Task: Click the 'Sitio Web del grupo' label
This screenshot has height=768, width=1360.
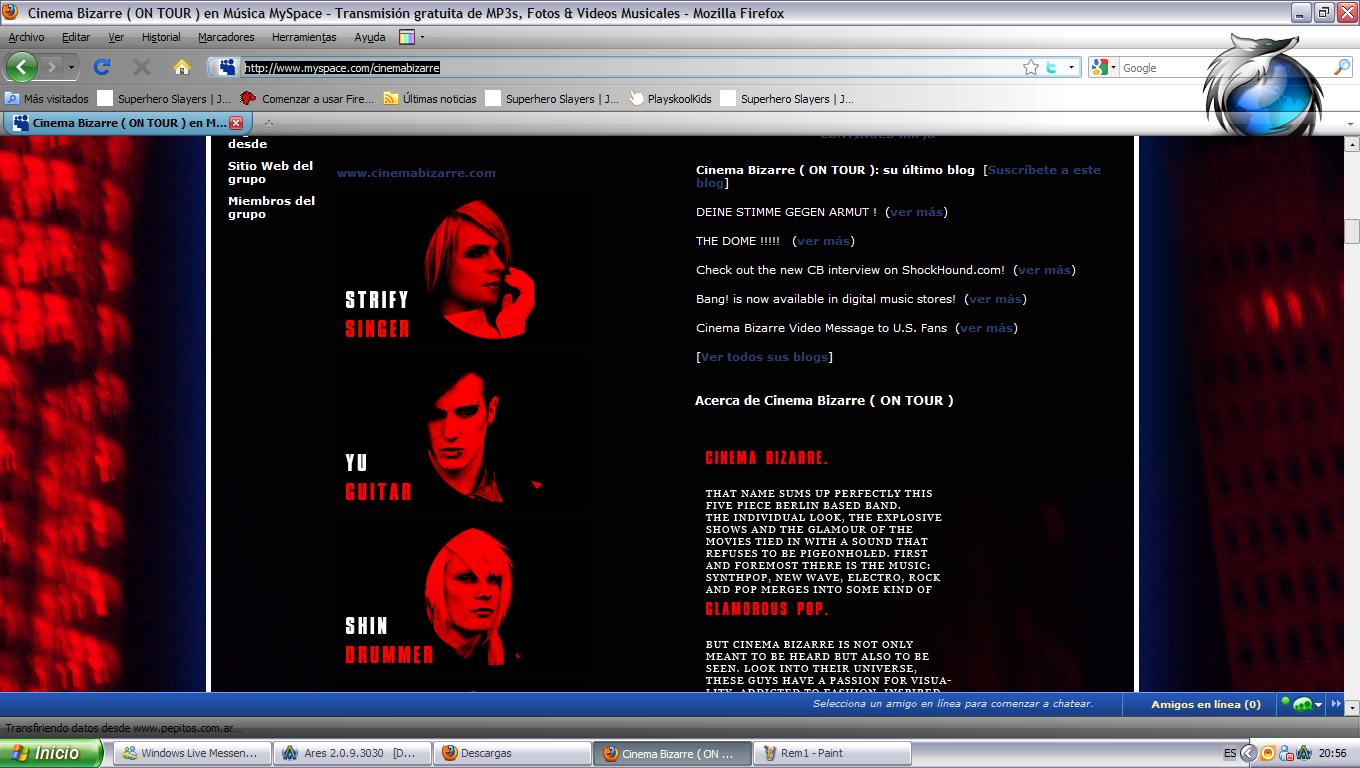Action: (x=270, y=172)
